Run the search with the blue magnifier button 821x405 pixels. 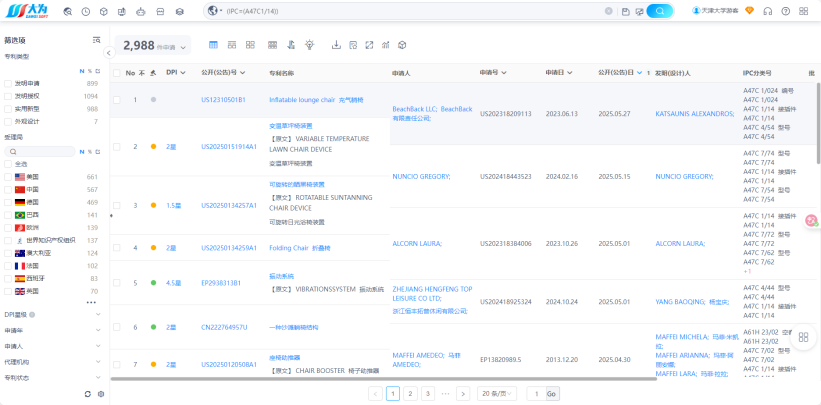pos(660,11)
